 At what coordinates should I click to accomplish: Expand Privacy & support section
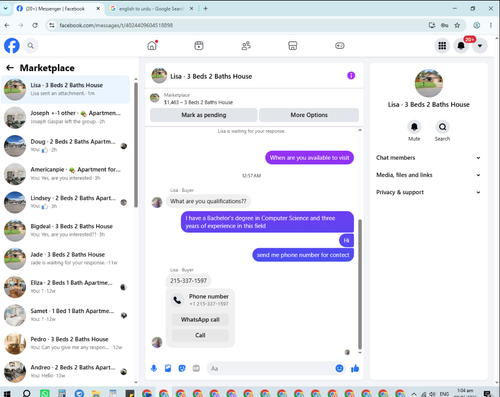428,192
